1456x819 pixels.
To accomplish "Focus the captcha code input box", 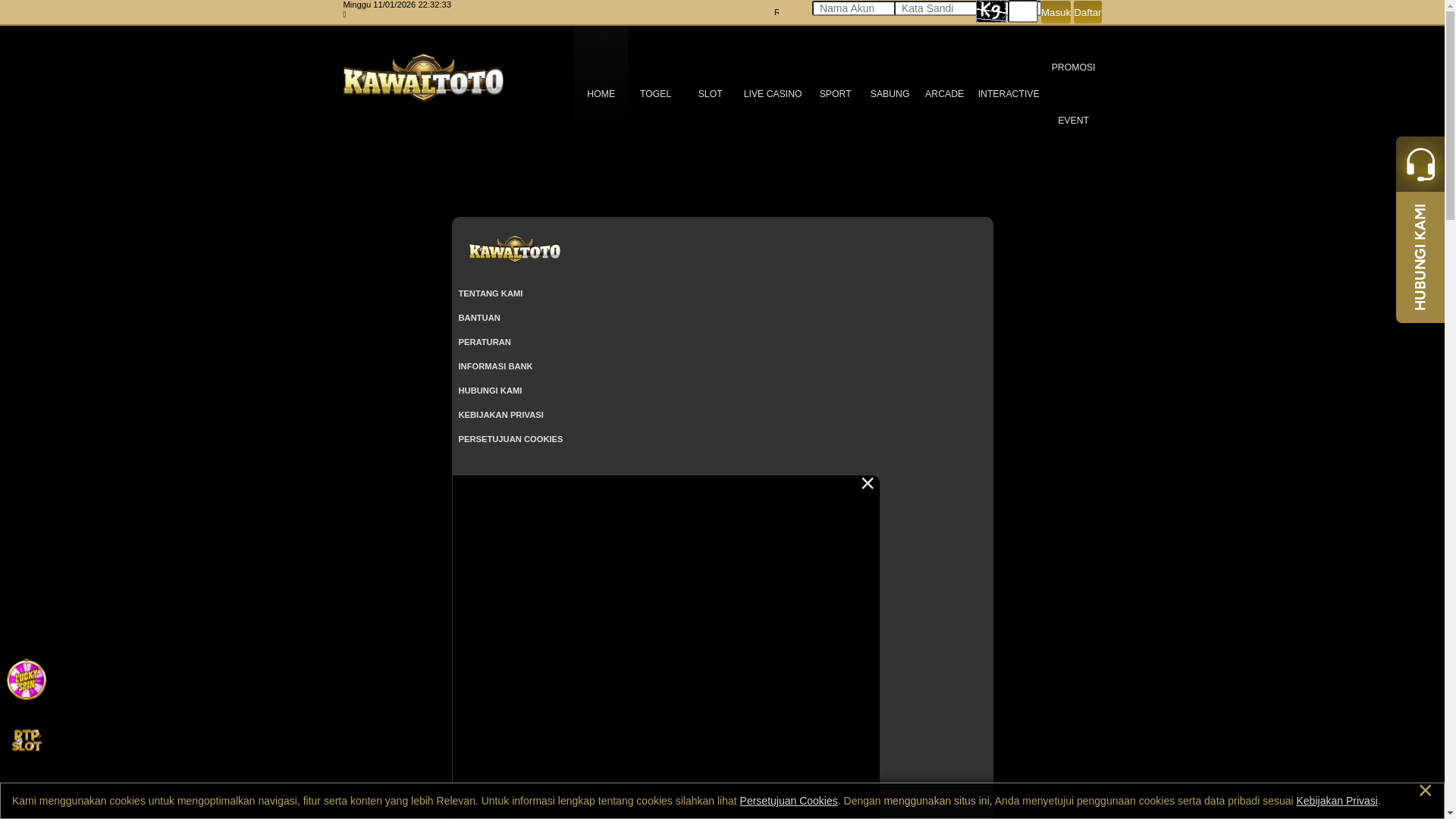I will click(x=1023, y=11).
